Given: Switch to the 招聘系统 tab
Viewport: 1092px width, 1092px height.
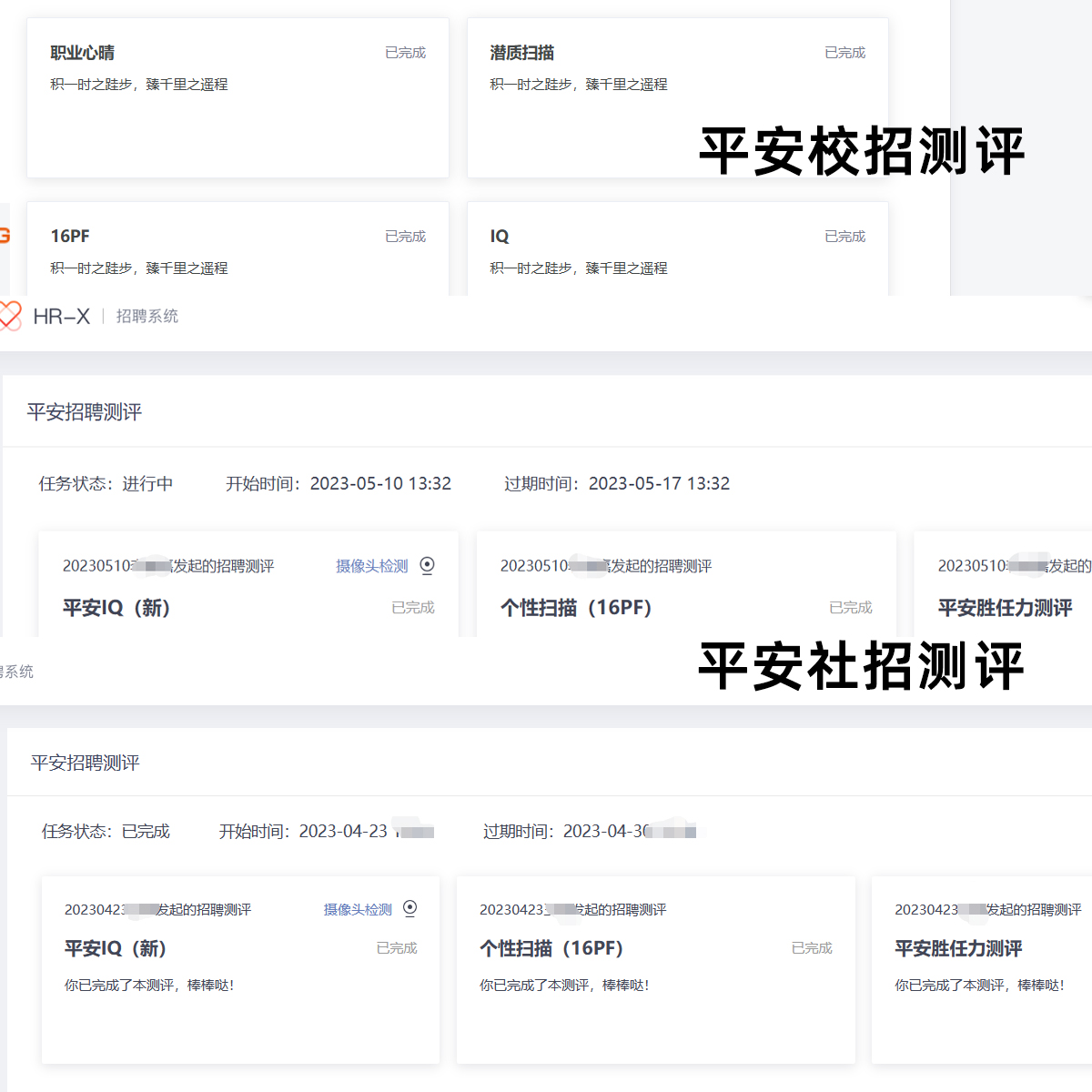Looking at the screenshot, I should (147, 316).
